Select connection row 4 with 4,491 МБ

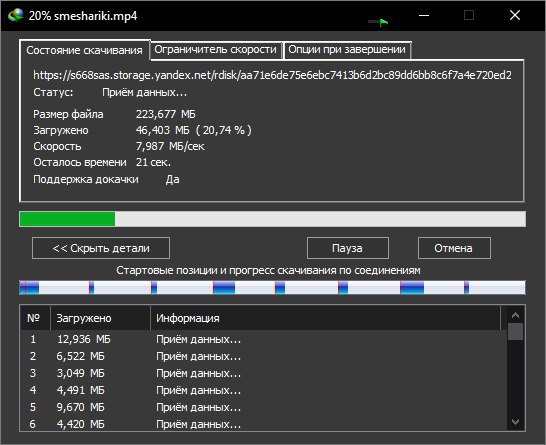coord(263,390)
